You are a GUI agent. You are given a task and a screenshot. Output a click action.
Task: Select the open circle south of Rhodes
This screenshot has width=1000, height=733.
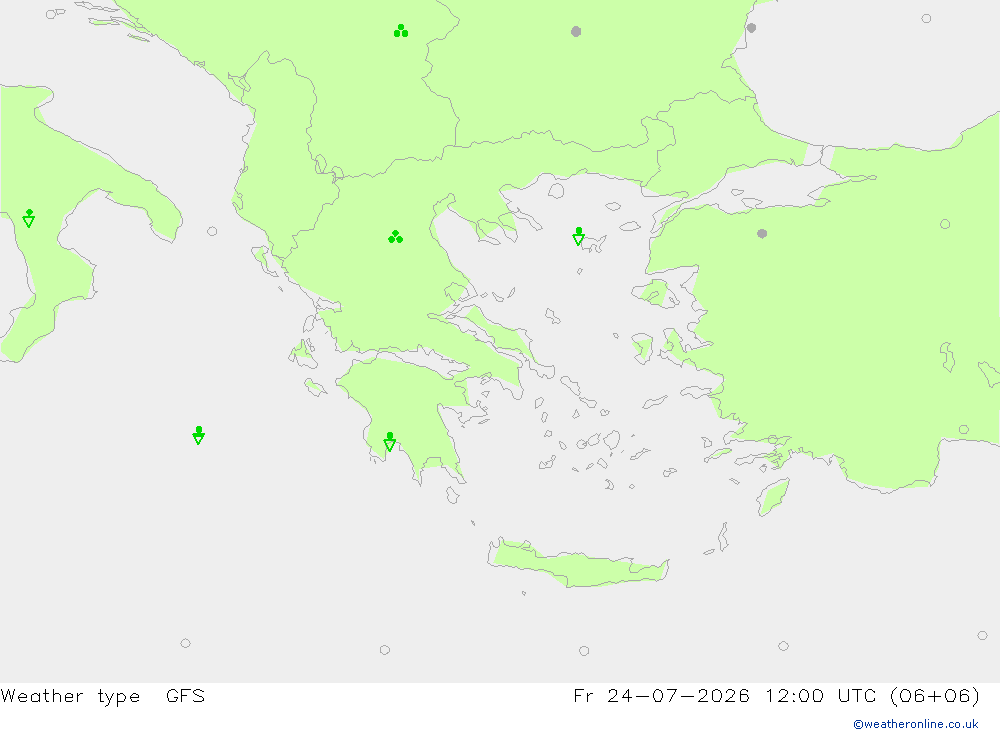coord(783,646)
